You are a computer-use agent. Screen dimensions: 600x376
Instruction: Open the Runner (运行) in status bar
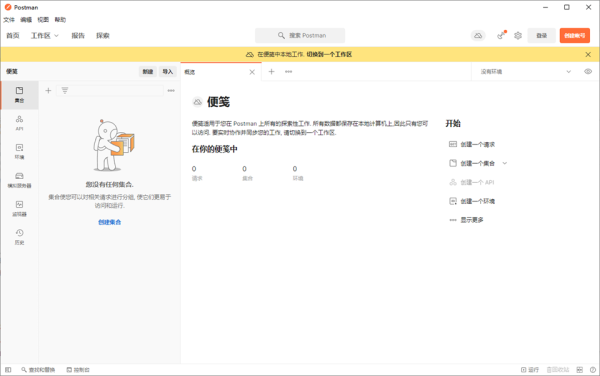tap(530, 369)
